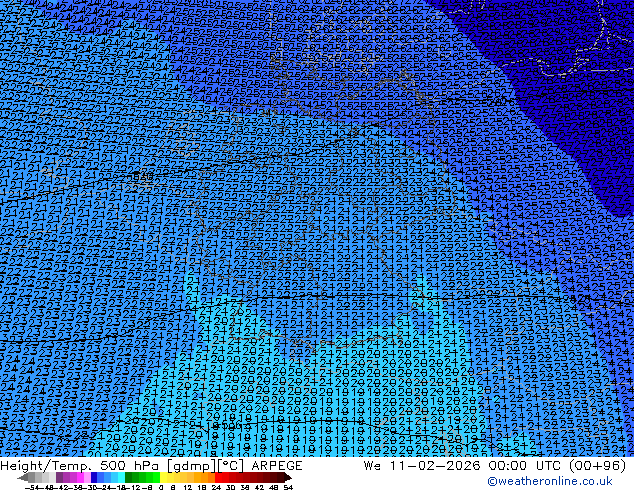The width and height of the screenshot is (634, 490).
Task: Pick the yellow legend swatch
Action: [x=163, y=477]
